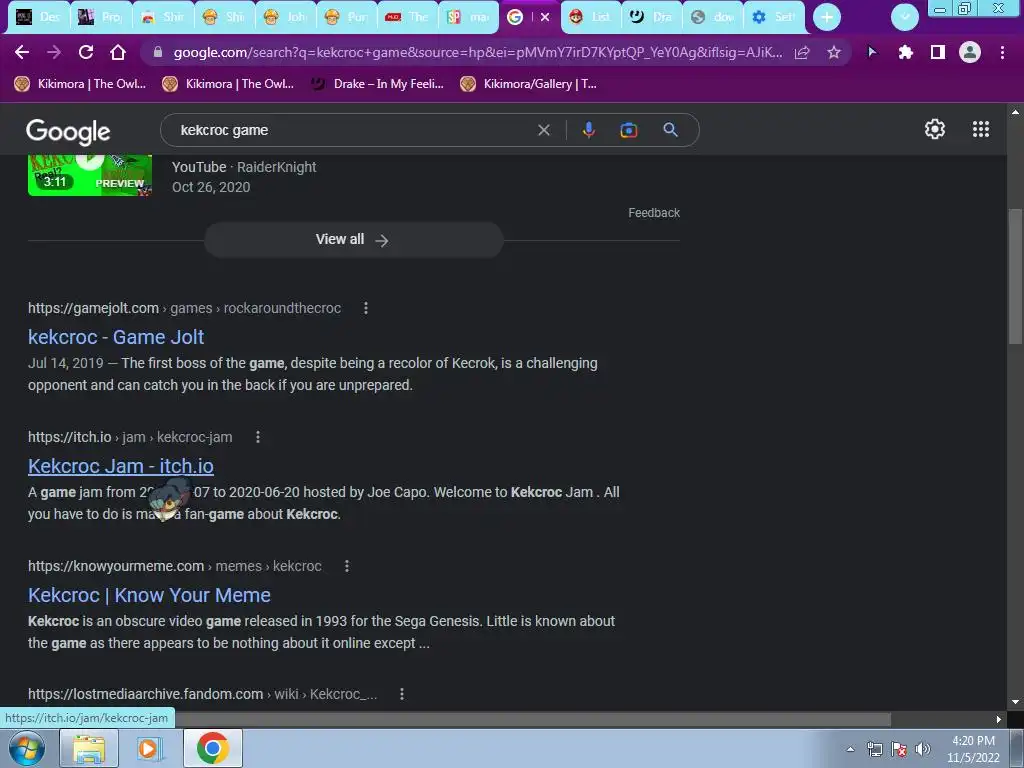Image resolution: width=1024 pixels, height=768 pixels.
Task: Click the address bar URL
Action: coord(477,53)
